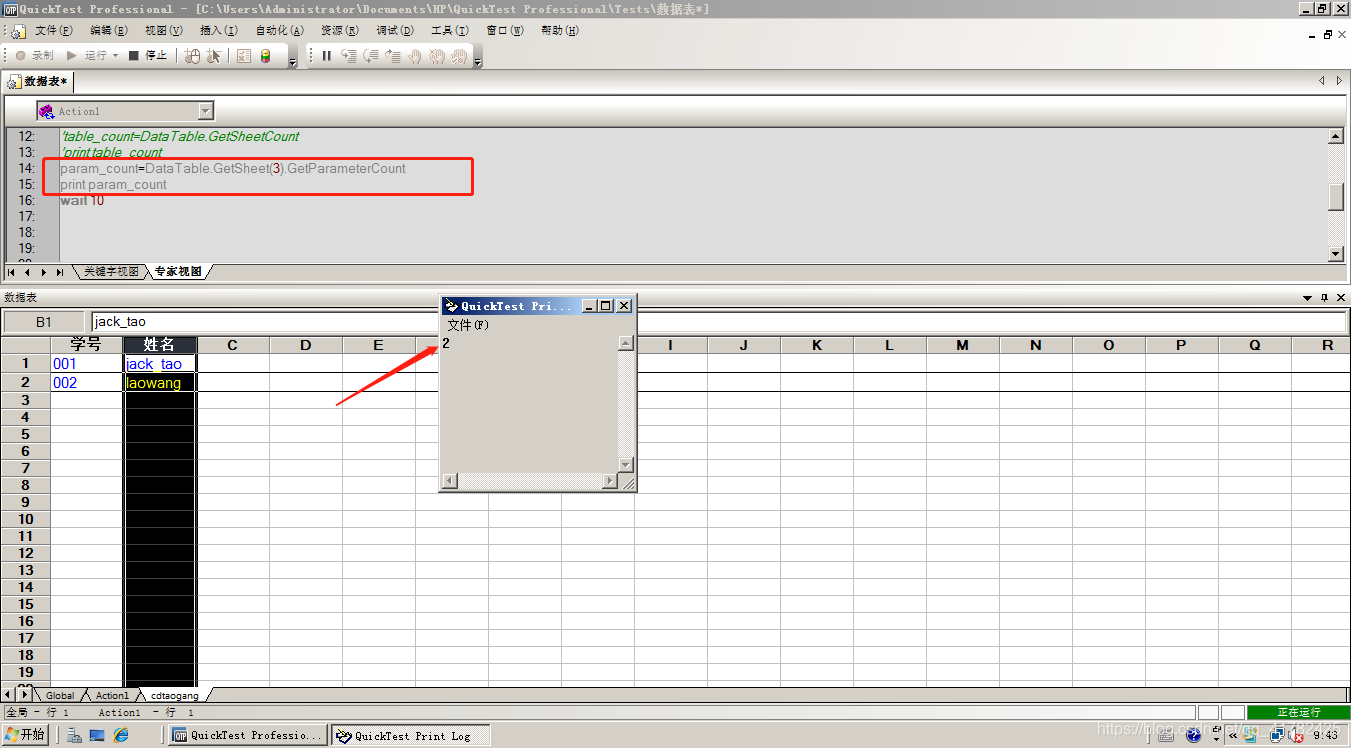The width and height of the screenshot is (1351, 748).
Task: Click the blue help question-mark tray icon
Action: (1193, 735)
